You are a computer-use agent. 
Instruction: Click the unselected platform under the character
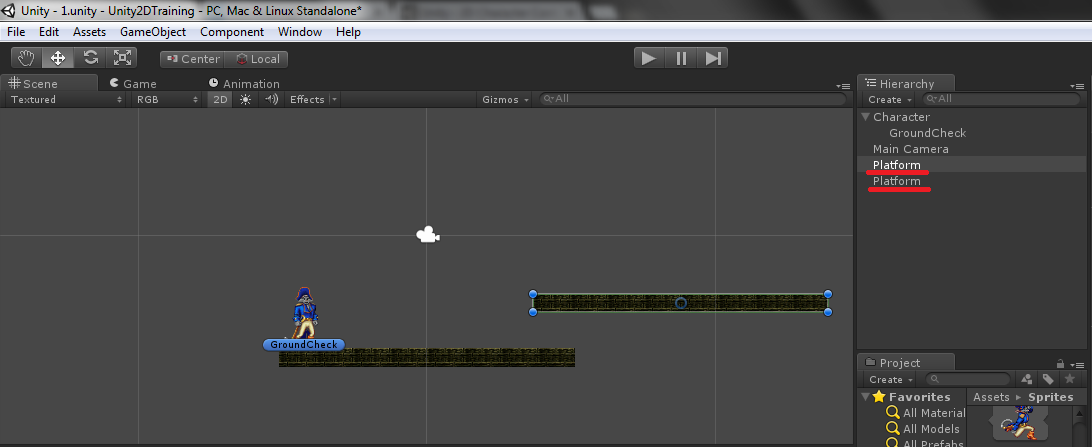click(427, 357)
